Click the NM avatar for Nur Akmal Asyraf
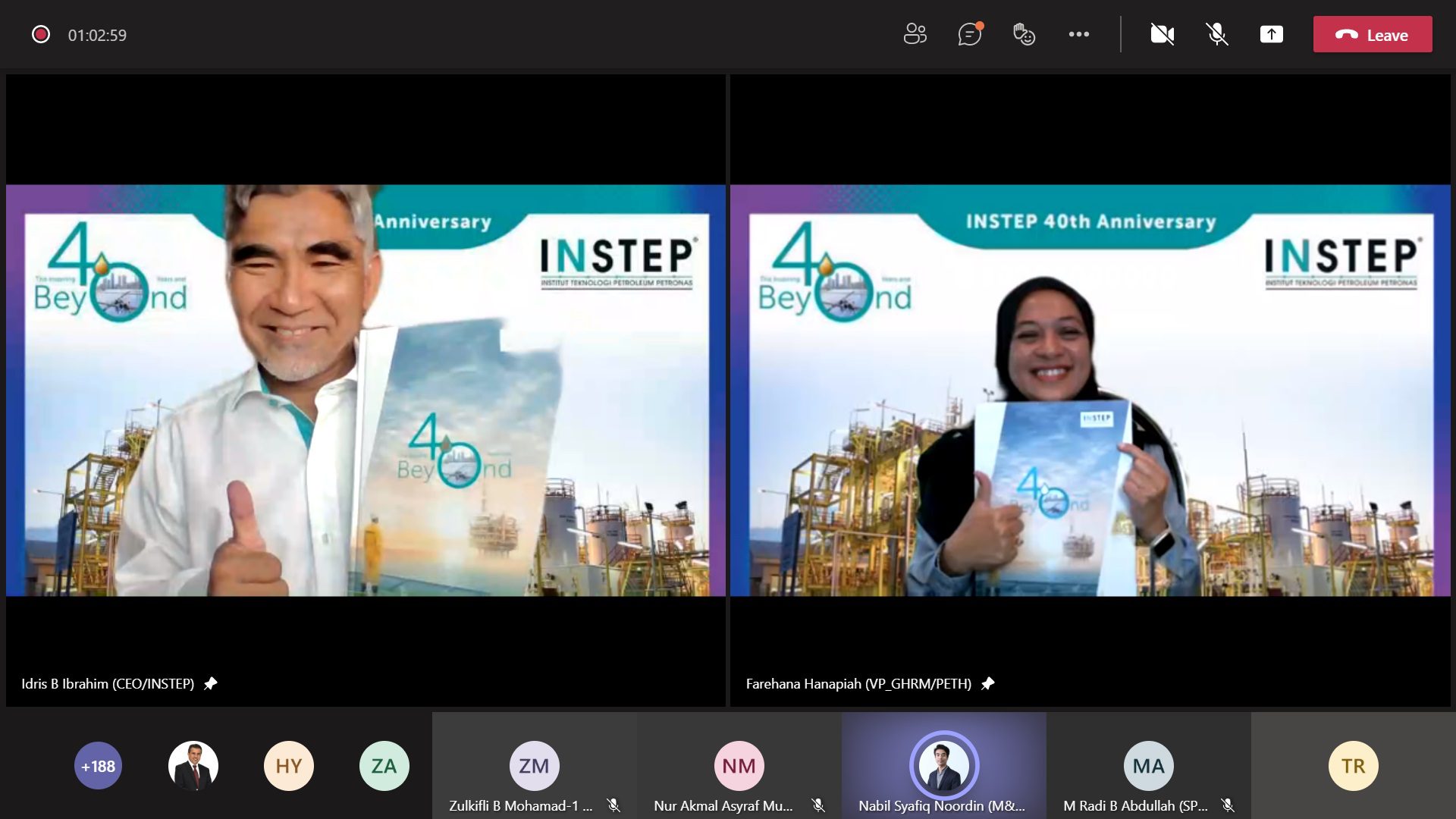The height and width of the screenshot is (819, 1456). (739, 766)
